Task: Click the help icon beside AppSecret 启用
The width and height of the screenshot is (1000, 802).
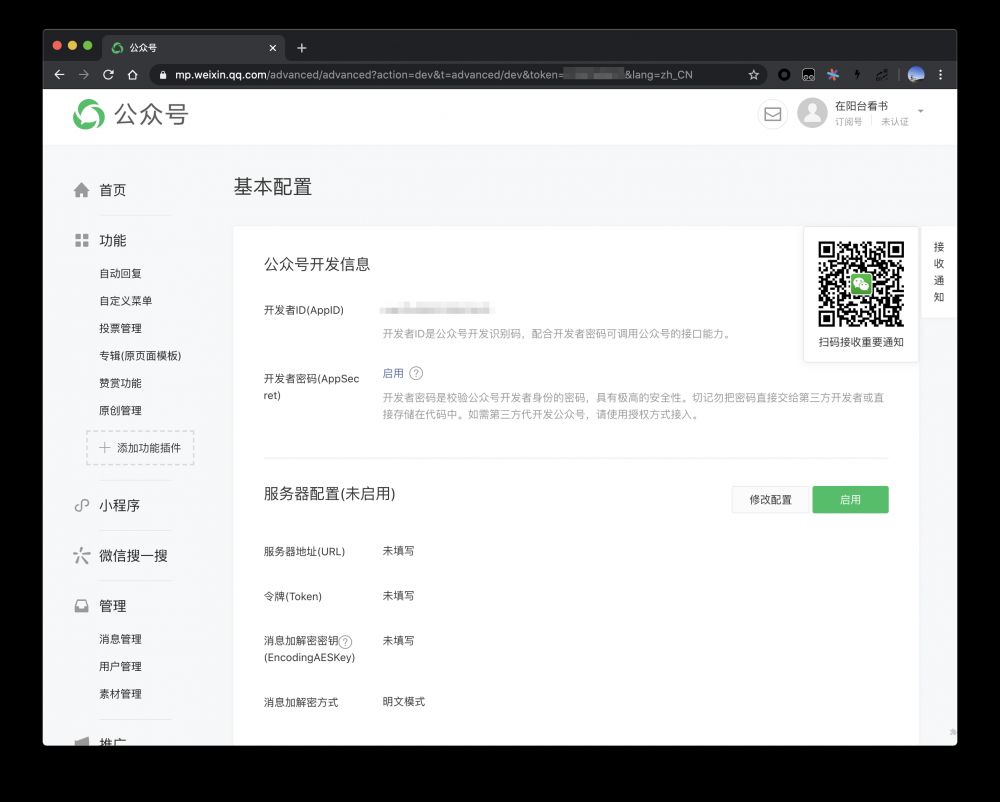Action: [416, 372]
